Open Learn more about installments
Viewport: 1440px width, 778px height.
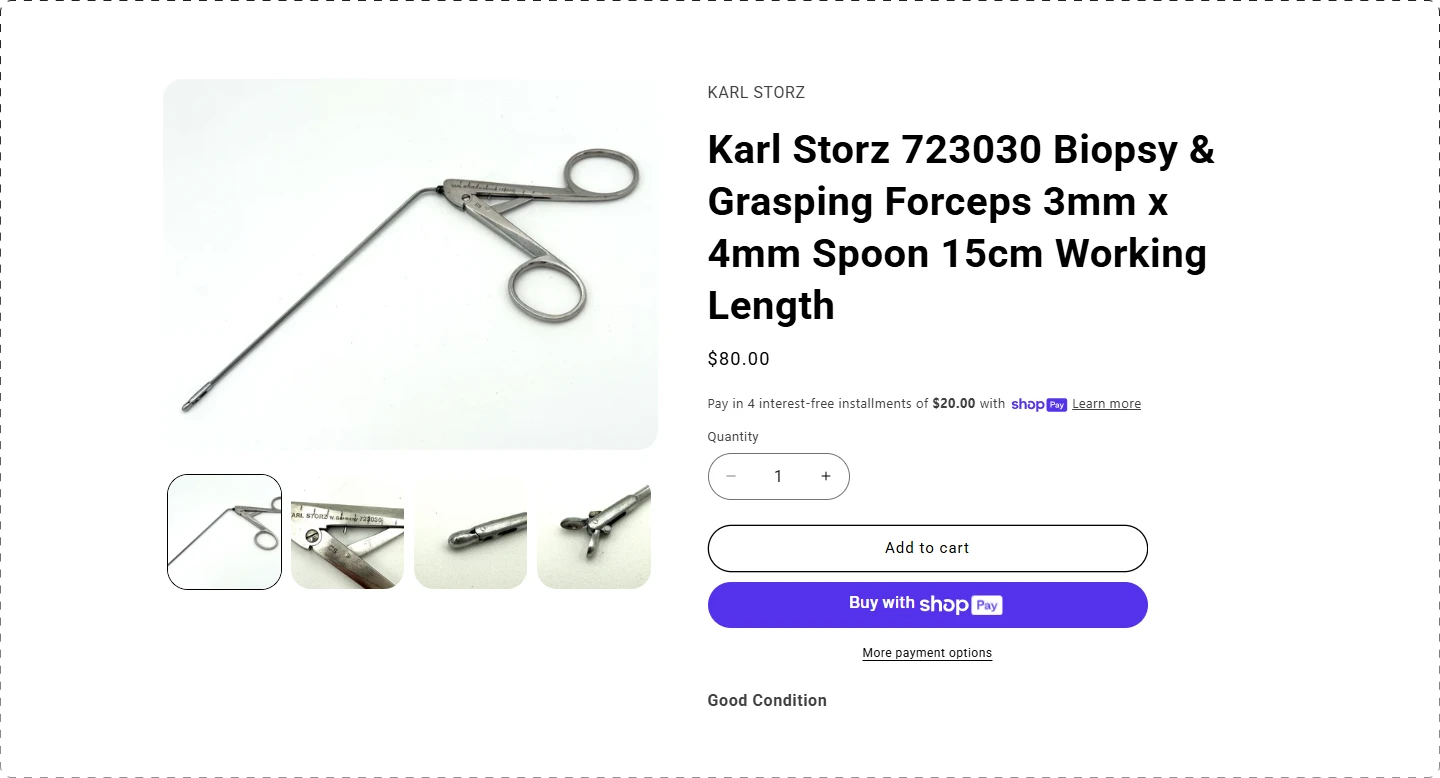click(1106, 404)
